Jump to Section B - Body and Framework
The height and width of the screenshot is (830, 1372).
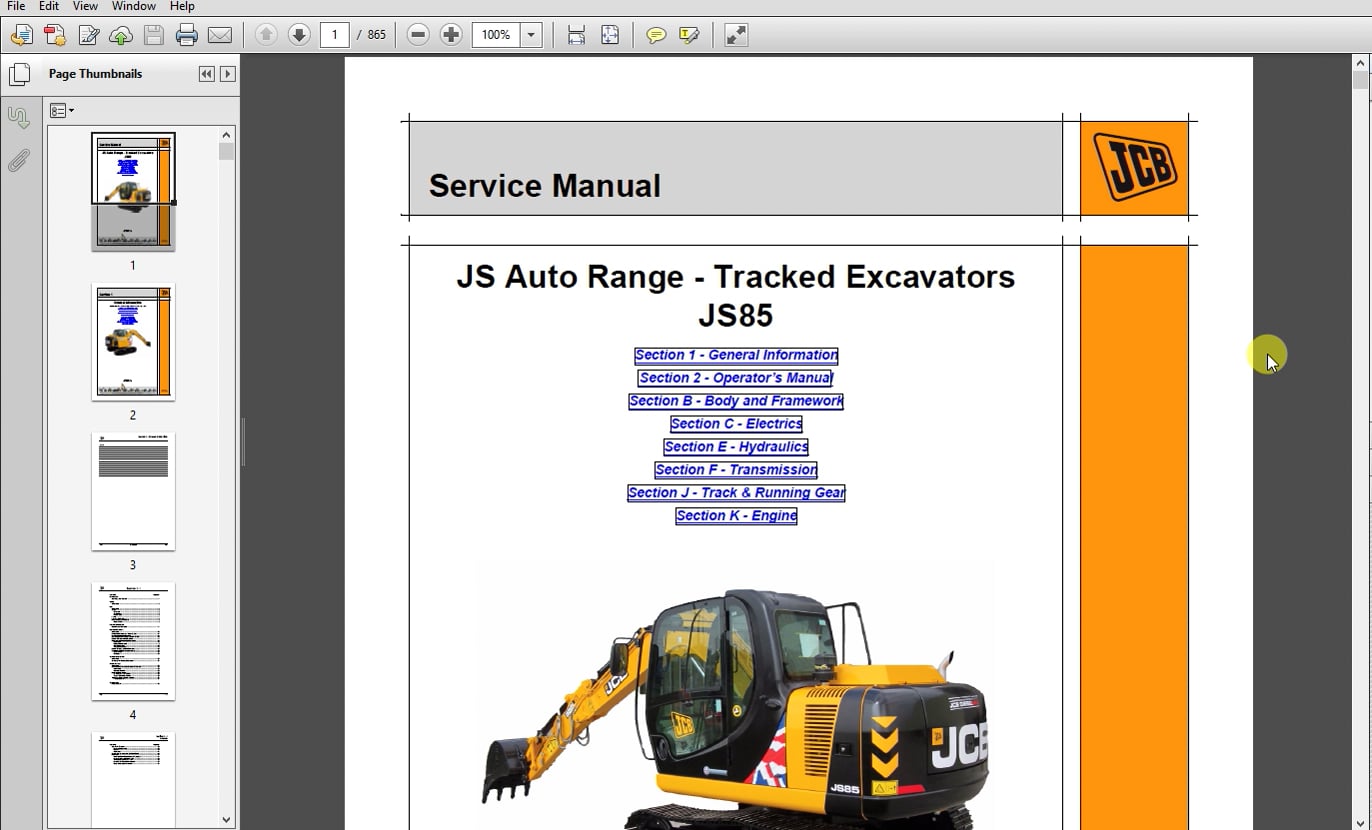(736, 401)
